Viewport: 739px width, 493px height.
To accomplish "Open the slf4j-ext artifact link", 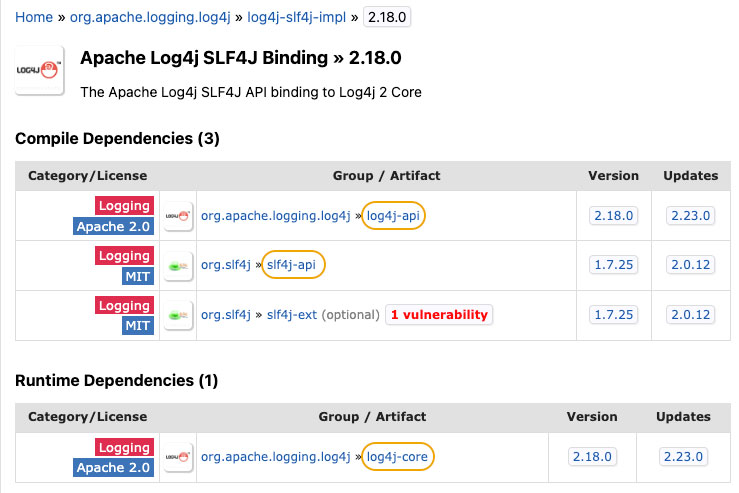I will [292, 315].
